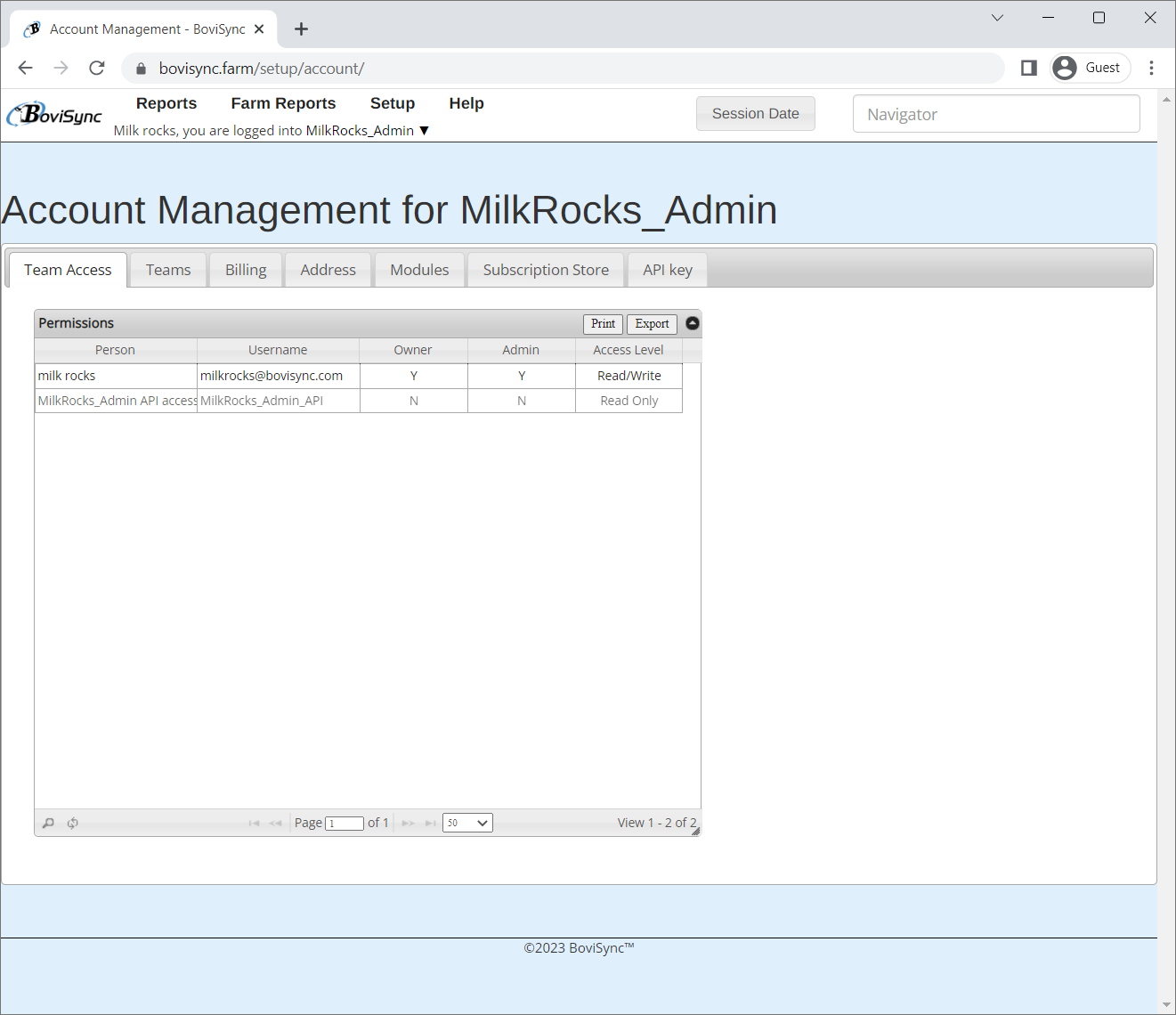Open a new browser tab with plus icon
Viewport: 1176px width, 1015px height.
[301, 29]
